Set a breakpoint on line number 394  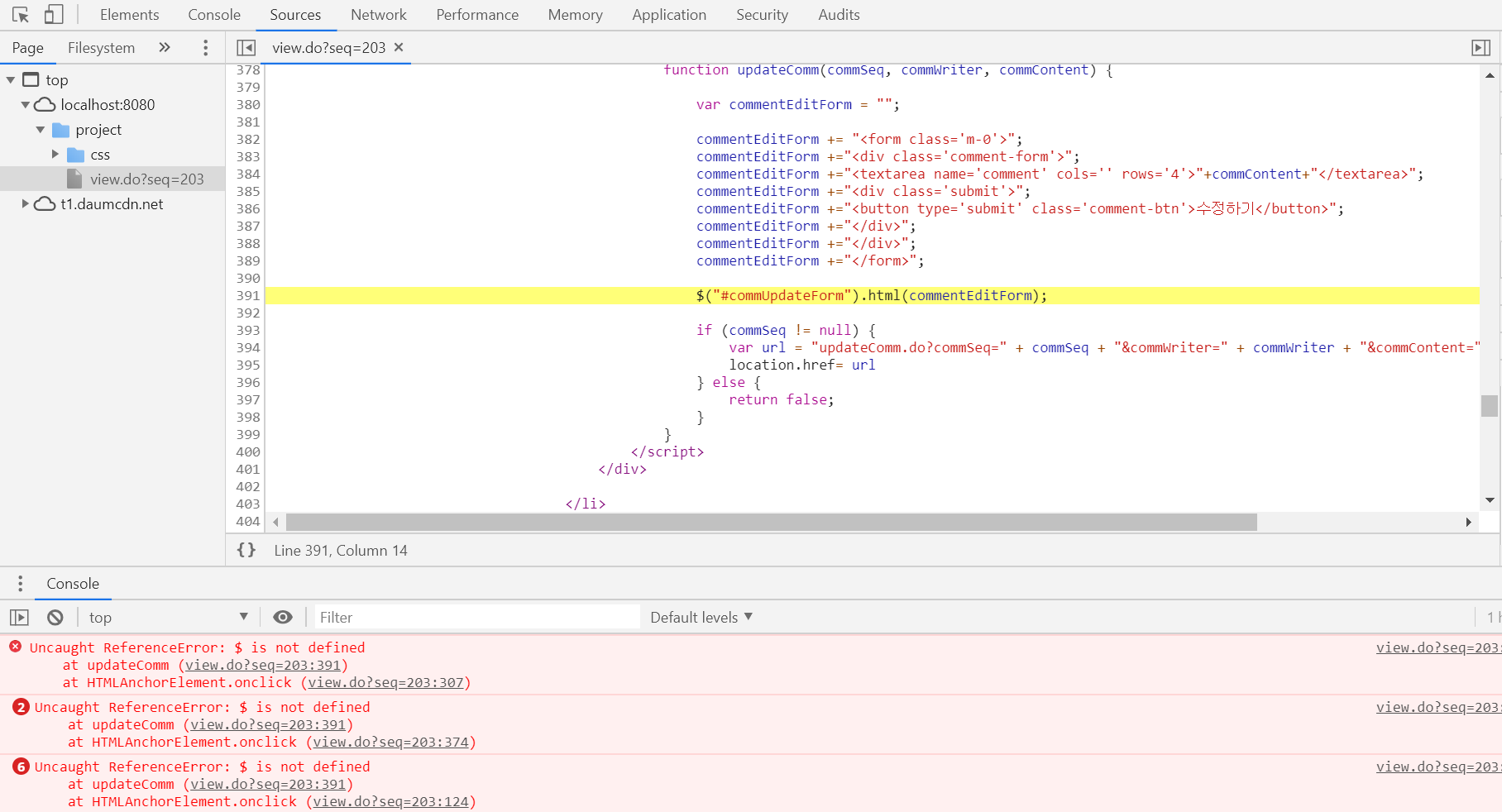coord(248,347)
